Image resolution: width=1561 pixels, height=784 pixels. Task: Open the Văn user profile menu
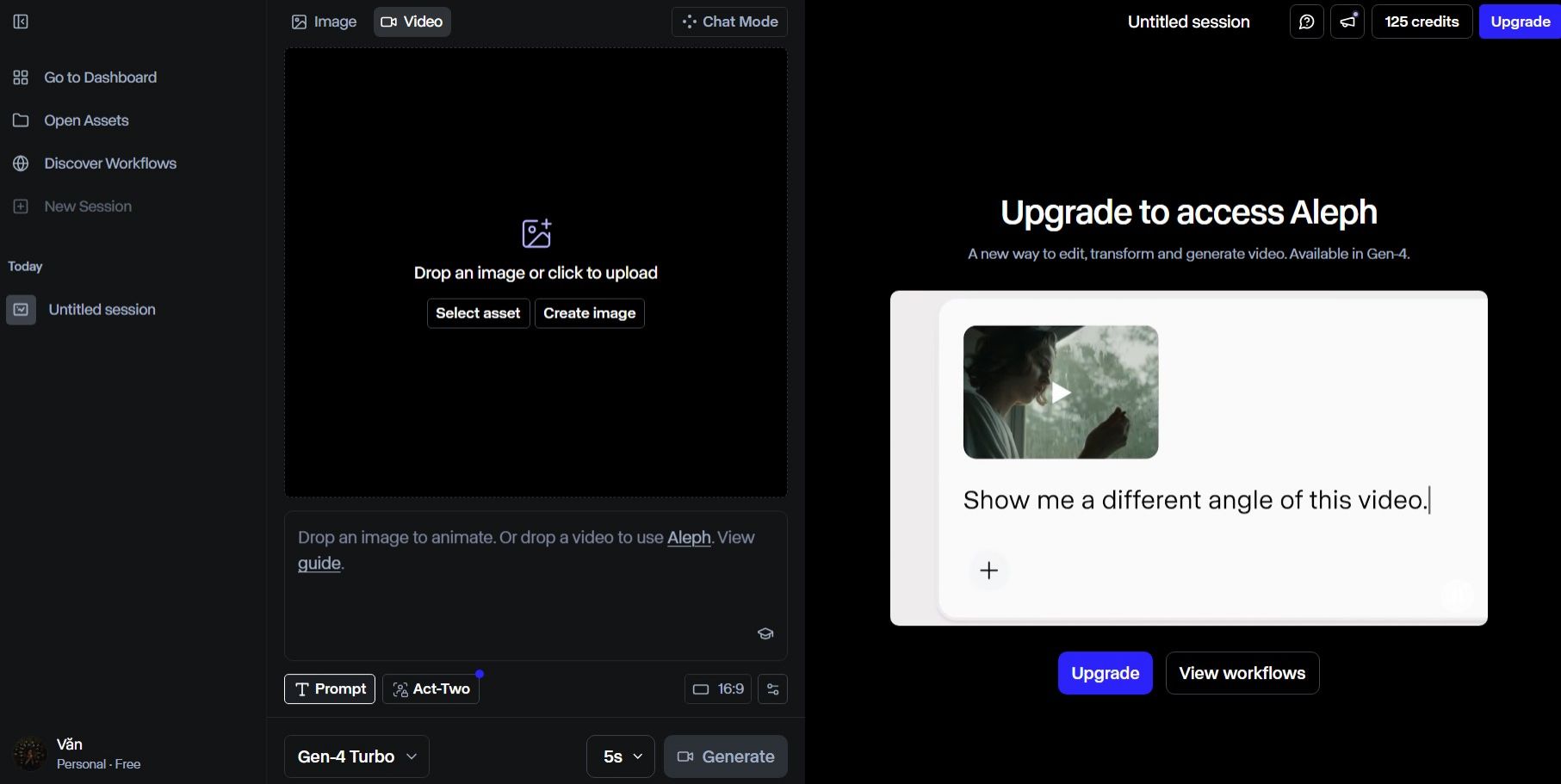point(77,754)
